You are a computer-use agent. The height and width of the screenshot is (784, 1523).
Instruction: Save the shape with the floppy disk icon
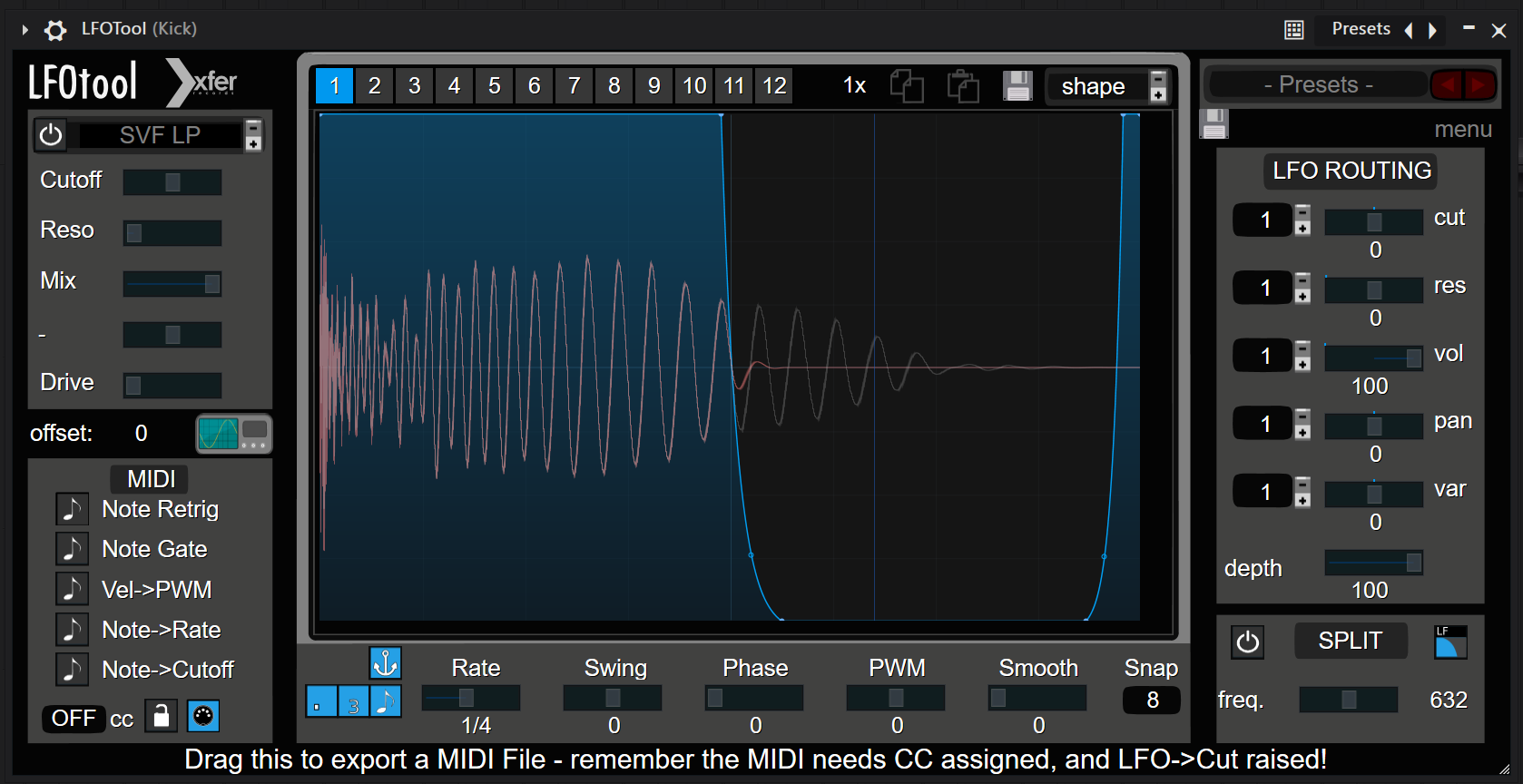1017,86
